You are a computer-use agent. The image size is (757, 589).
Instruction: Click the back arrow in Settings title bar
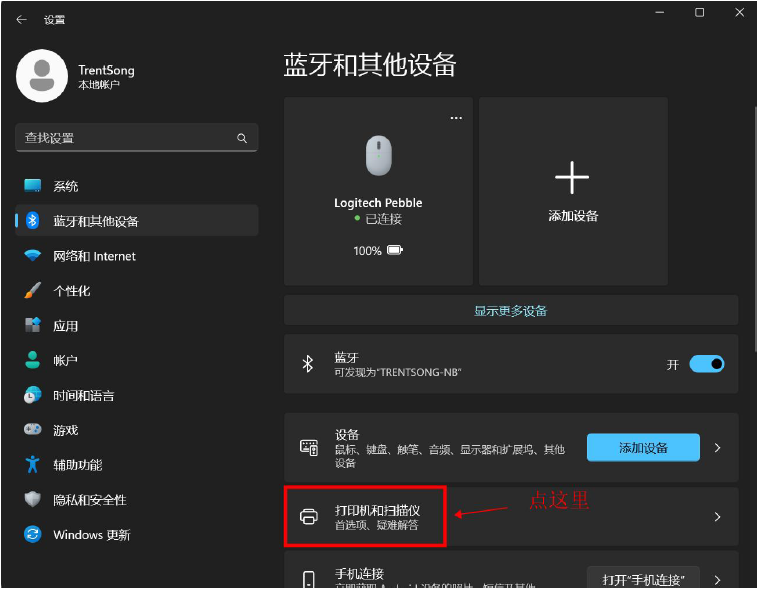pyautogui.click(x=21, y=19)
